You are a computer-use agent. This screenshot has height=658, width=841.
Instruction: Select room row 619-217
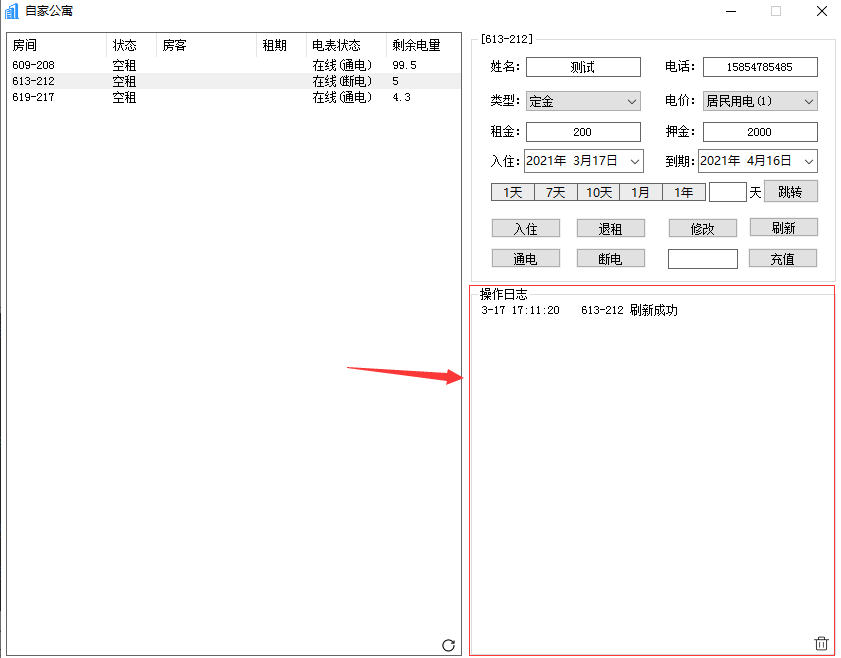[235, 97]
